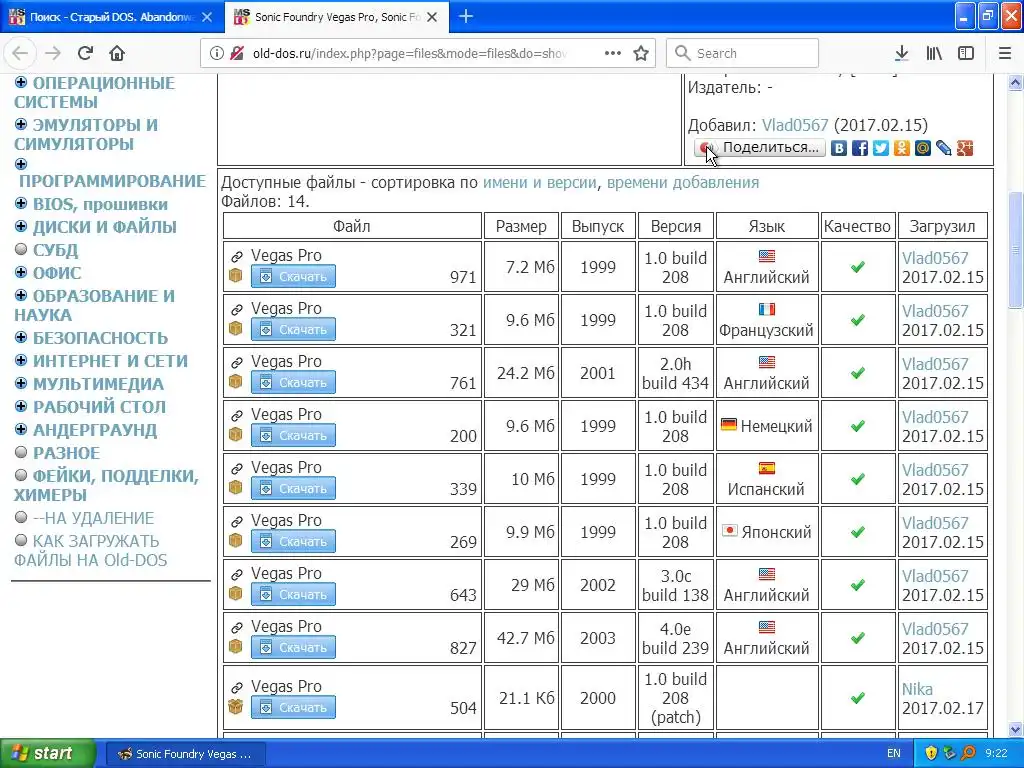Viewport: 1024px width, 768px height.
Task: Click the Search input field
Action: (742, 53)
